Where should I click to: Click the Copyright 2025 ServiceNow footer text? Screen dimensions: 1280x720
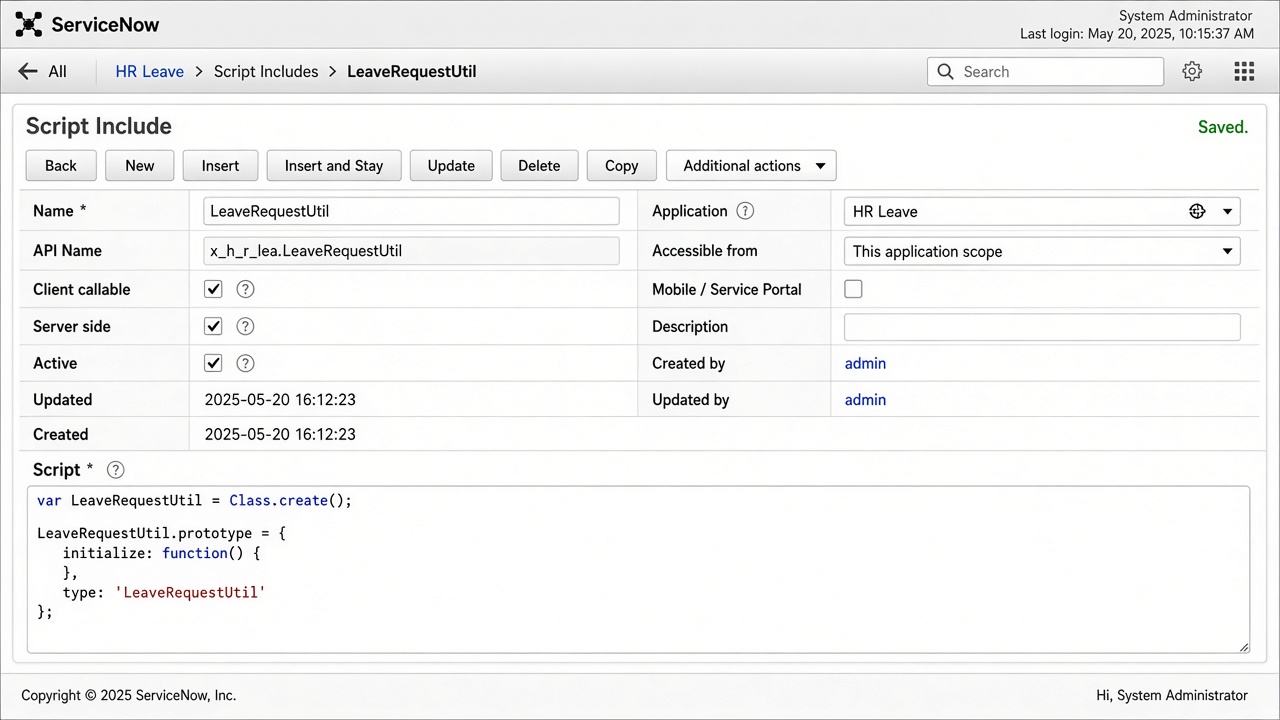pos(129,695)
